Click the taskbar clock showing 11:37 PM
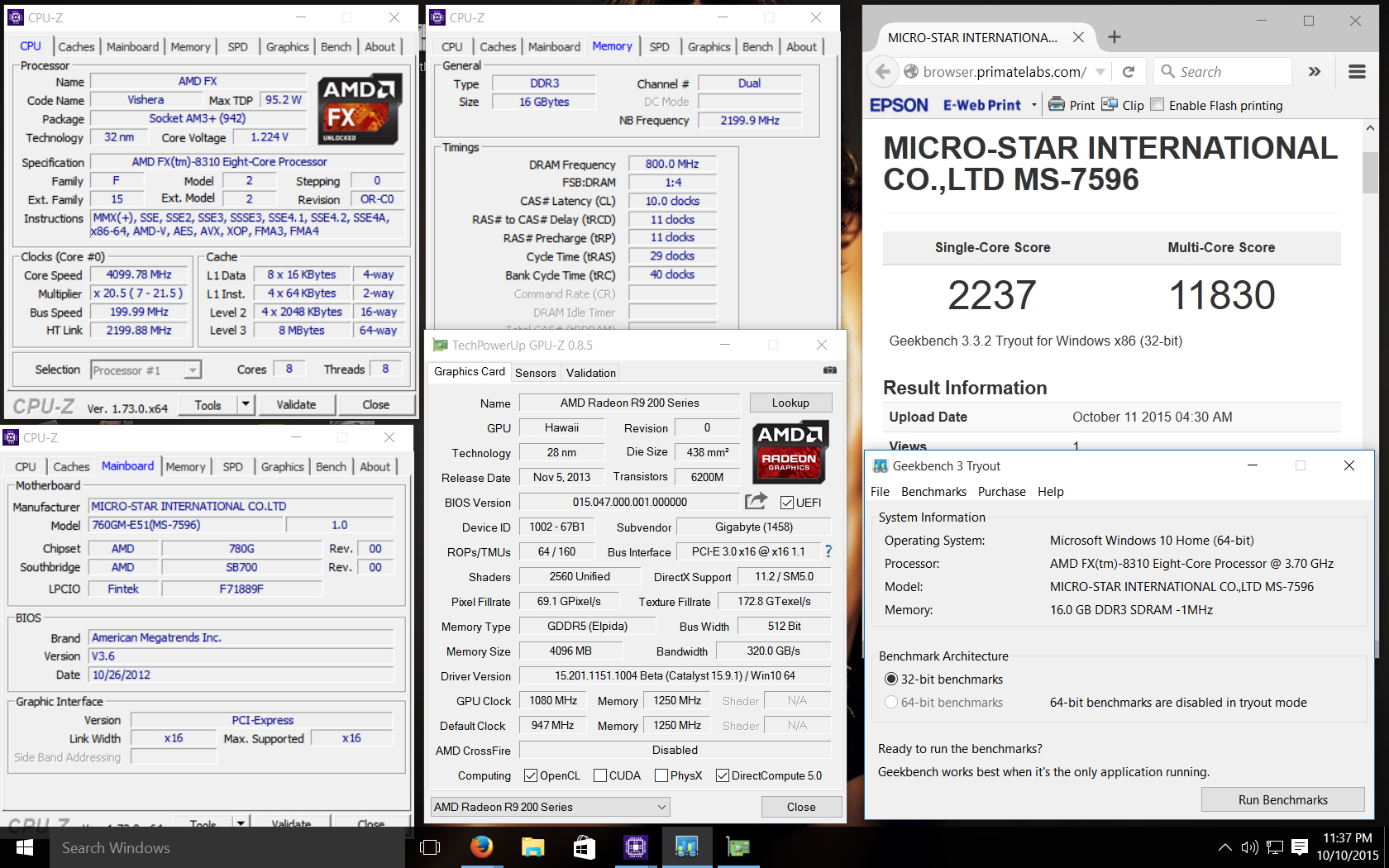1389x868 pixels. coord(1348,847)
